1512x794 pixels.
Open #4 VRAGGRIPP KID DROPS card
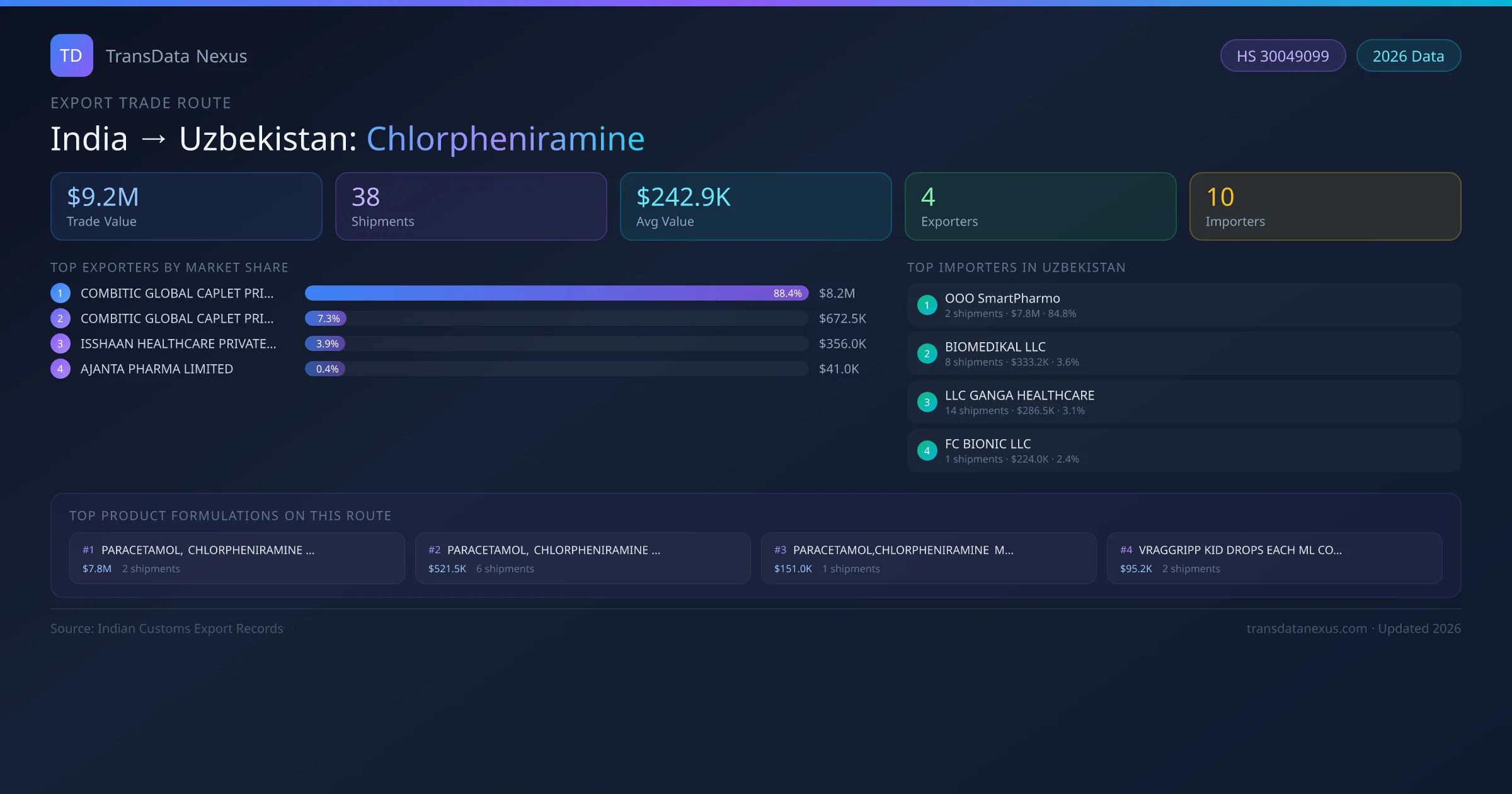click(x=1274, y=558)
